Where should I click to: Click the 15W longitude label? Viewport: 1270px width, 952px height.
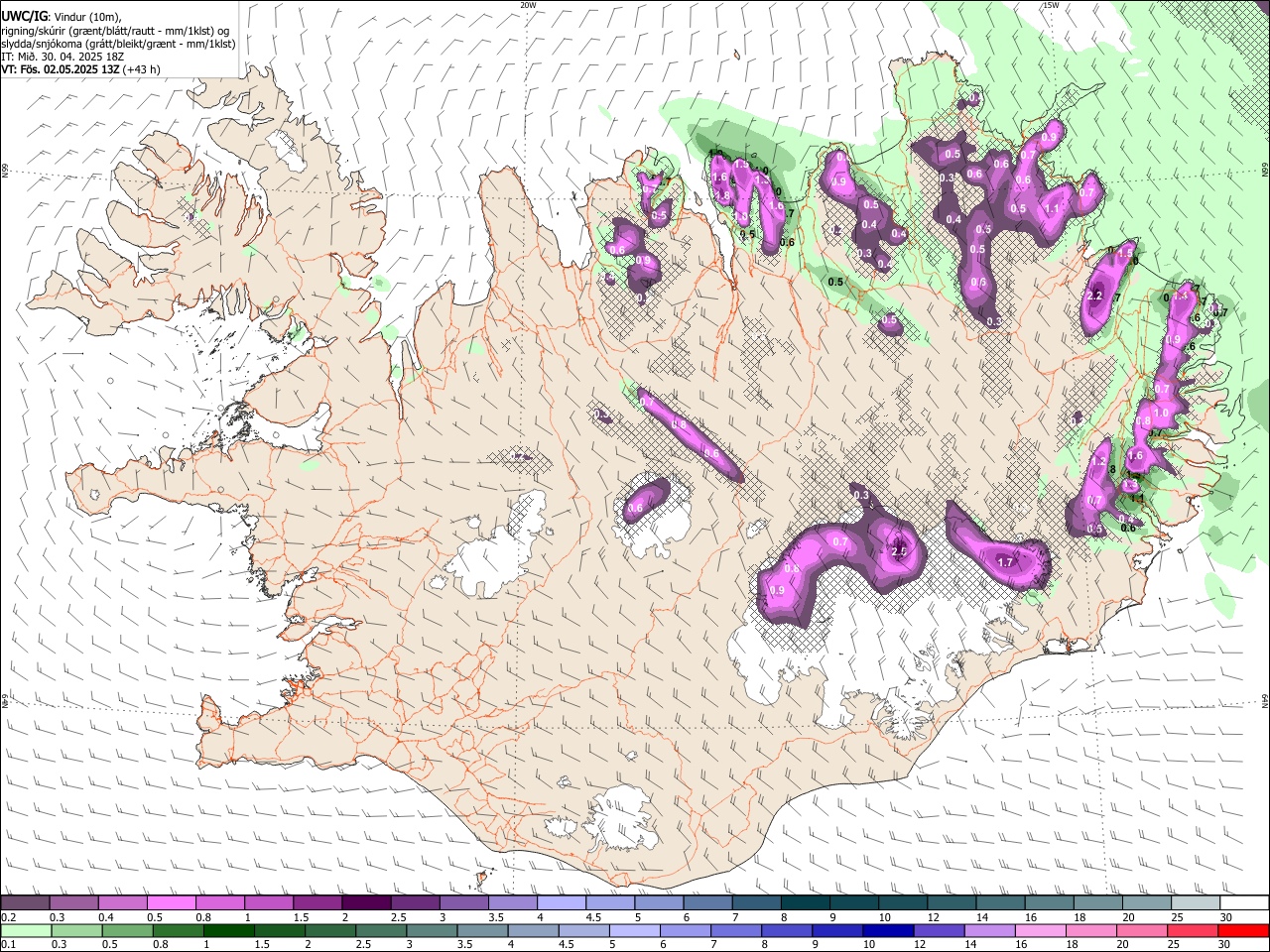[1051, 5]
